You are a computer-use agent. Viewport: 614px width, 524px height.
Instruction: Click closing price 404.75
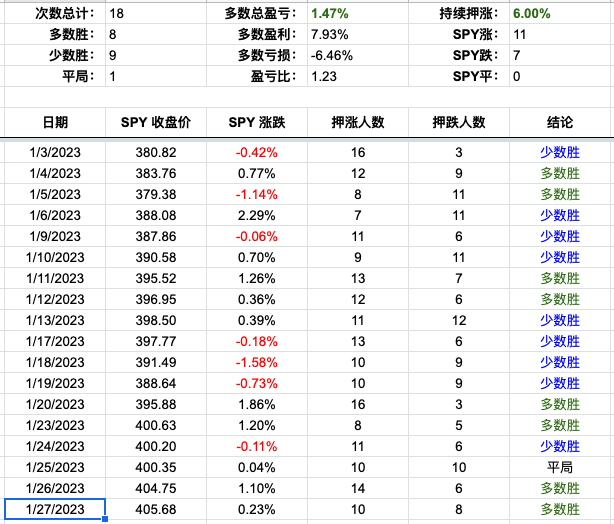click(x=156, y=488)
